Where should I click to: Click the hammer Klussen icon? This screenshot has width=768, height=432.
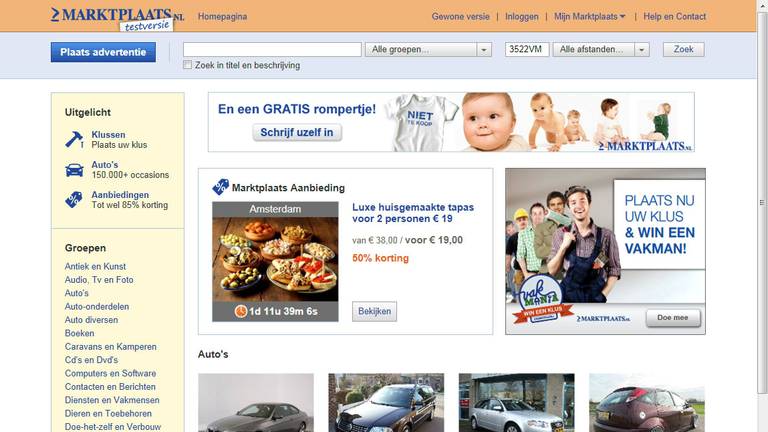[74, 139]
